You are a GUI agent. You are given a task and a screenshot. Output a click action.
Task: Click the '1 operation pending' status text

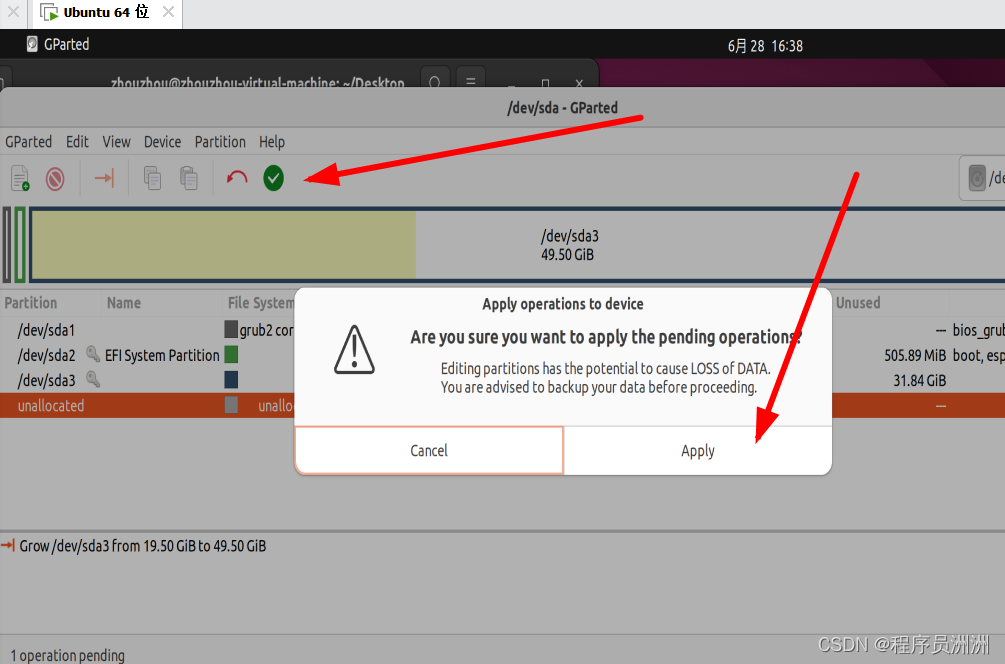[x=67, y=655]
